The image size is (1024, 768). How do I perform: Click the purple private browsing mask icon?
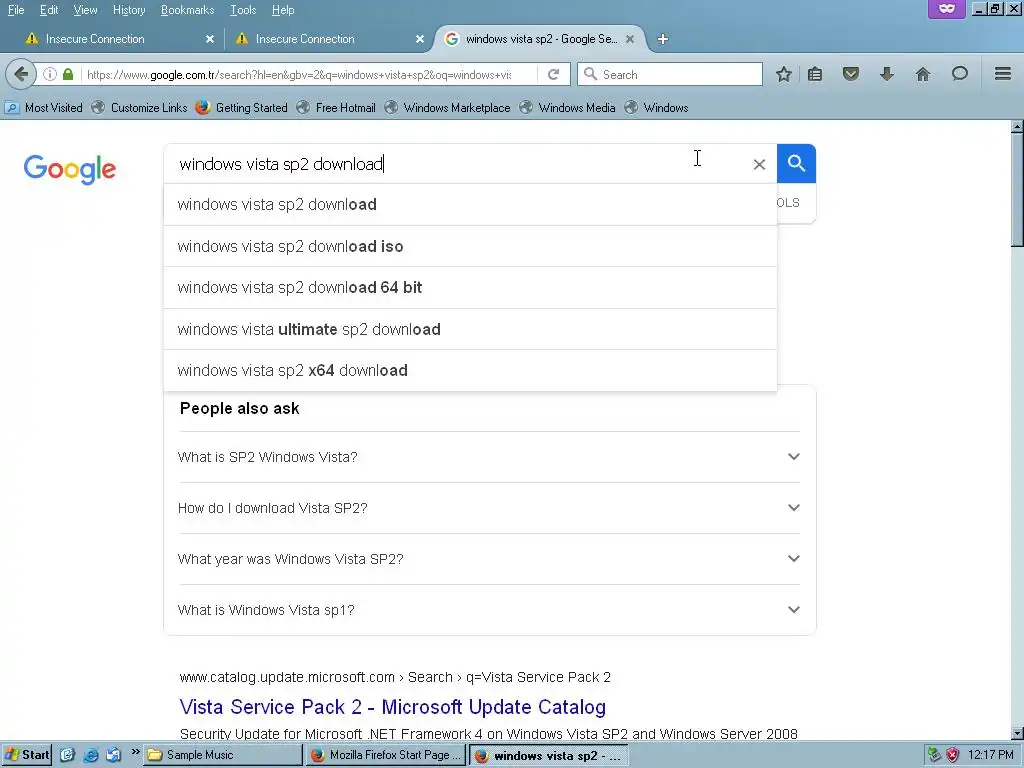(x=947, y=9)
